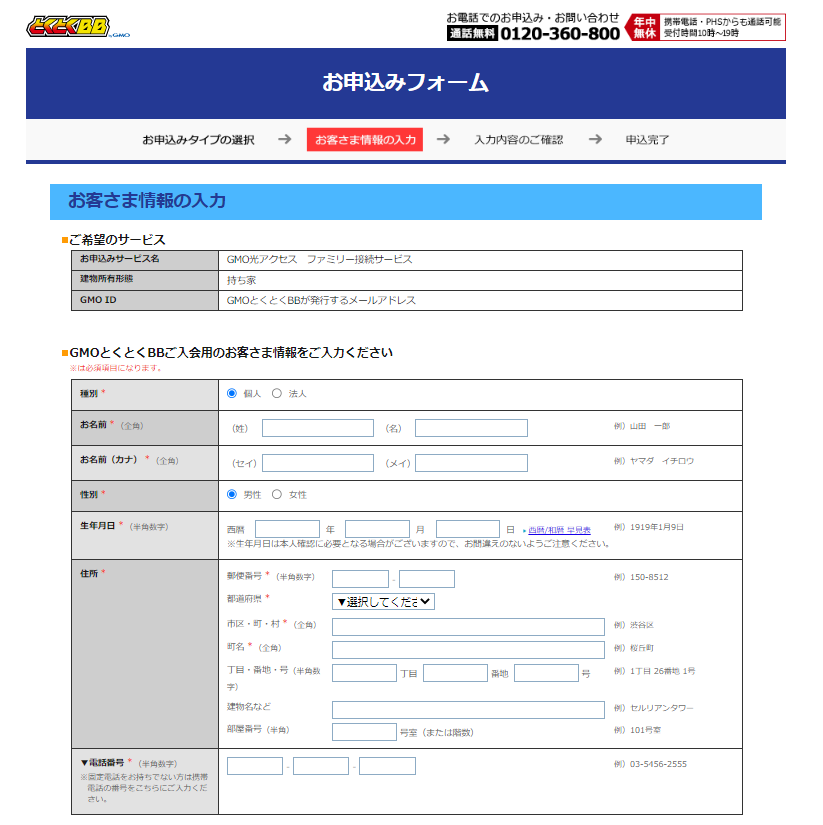This screenshot has height=825, width=823.
Task: Click the 例) 山田 一郎 example text
Action: pyautogui.click(x=642, y=426)
